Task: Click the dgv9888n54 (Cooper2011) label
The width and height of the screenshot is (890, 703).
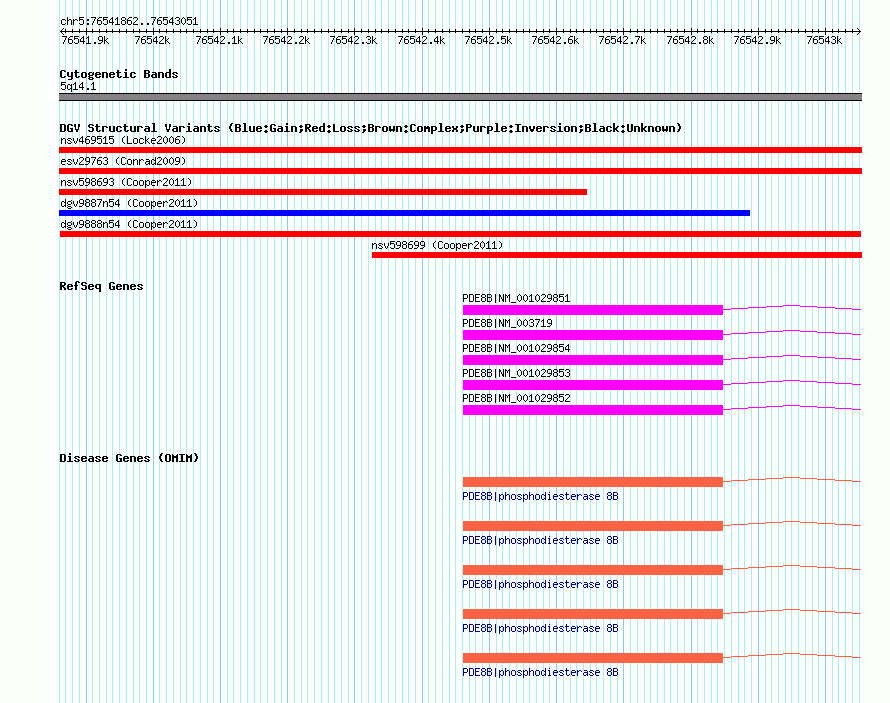Action: point(129,224)
